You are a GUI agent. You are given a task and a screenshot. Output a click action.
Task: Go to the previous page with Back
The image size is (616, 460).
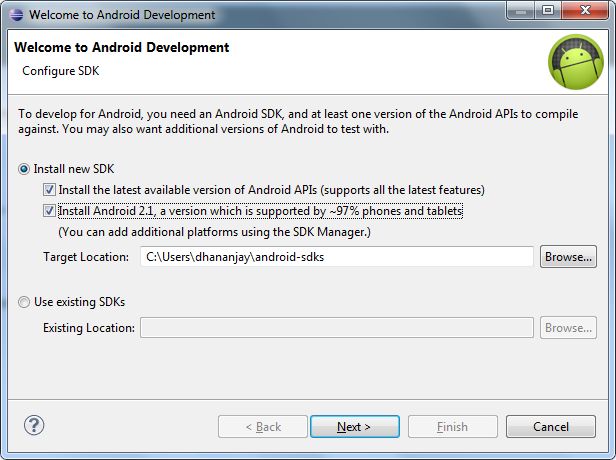pos(263,427)
